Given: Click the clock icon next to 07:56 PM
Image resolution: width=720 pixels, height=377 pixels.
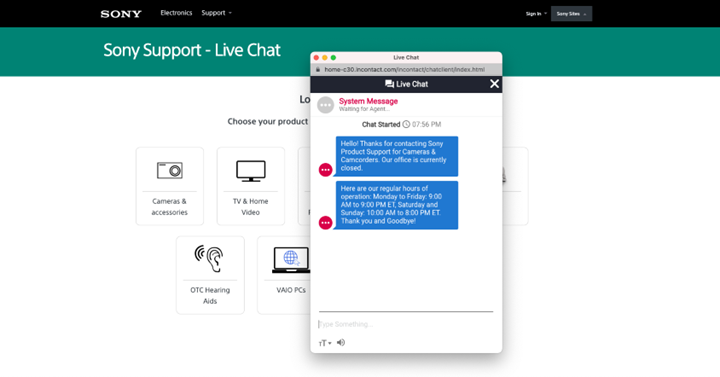Looking at the screenshot, I should point(406,124).
